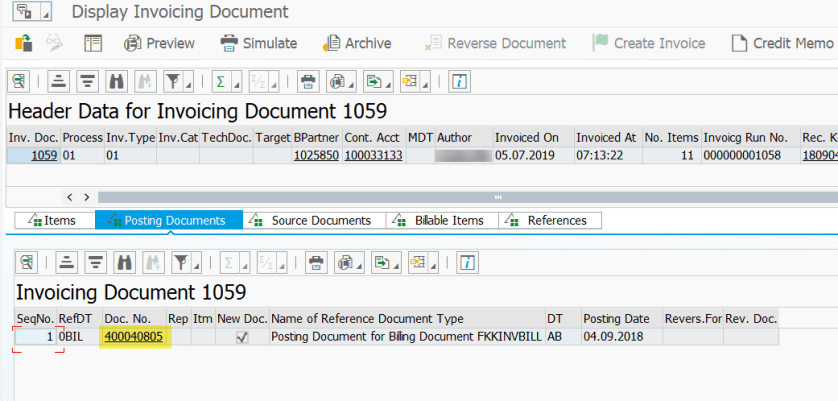
Task: Click the invoiced time cell 07:13:22
Action: [x=608, y=156]
